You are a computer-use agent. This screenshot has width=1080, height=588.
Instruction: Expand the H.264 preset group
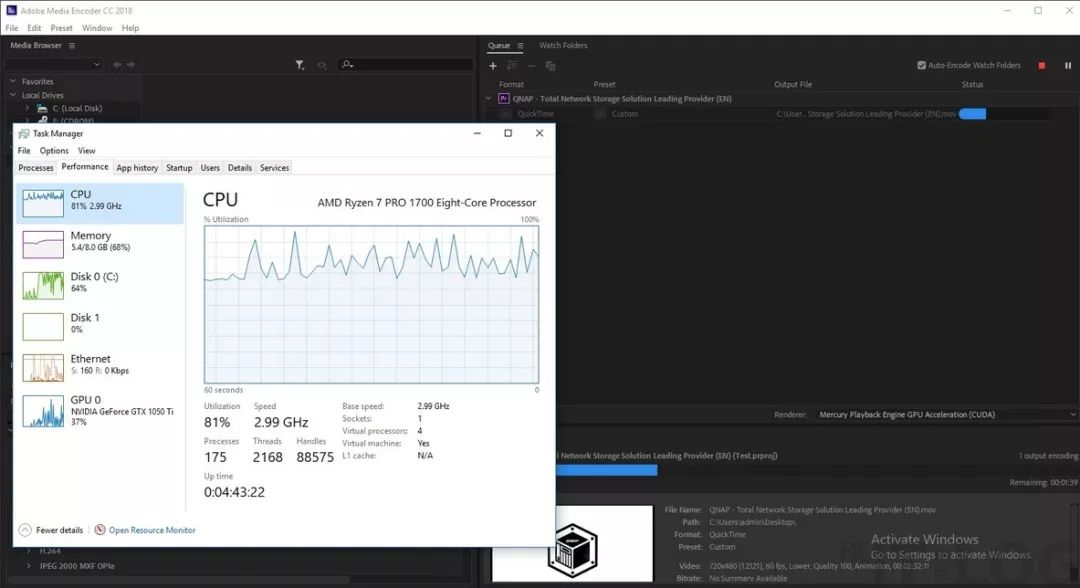tap(28, 551)
